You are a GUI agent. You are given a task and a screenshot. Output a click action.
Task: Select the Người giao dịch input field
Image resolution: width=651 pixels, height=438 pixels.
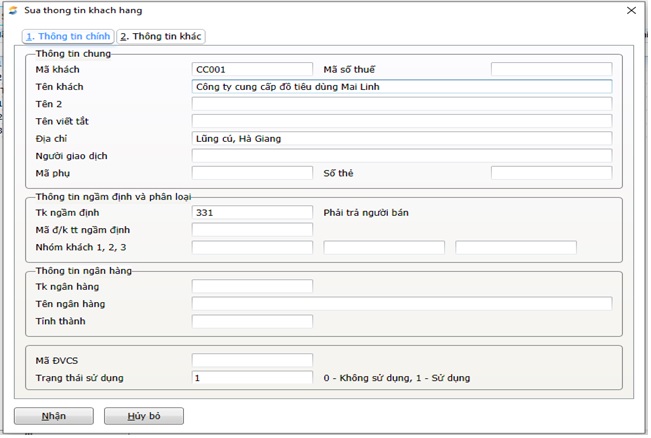(401, 156)
